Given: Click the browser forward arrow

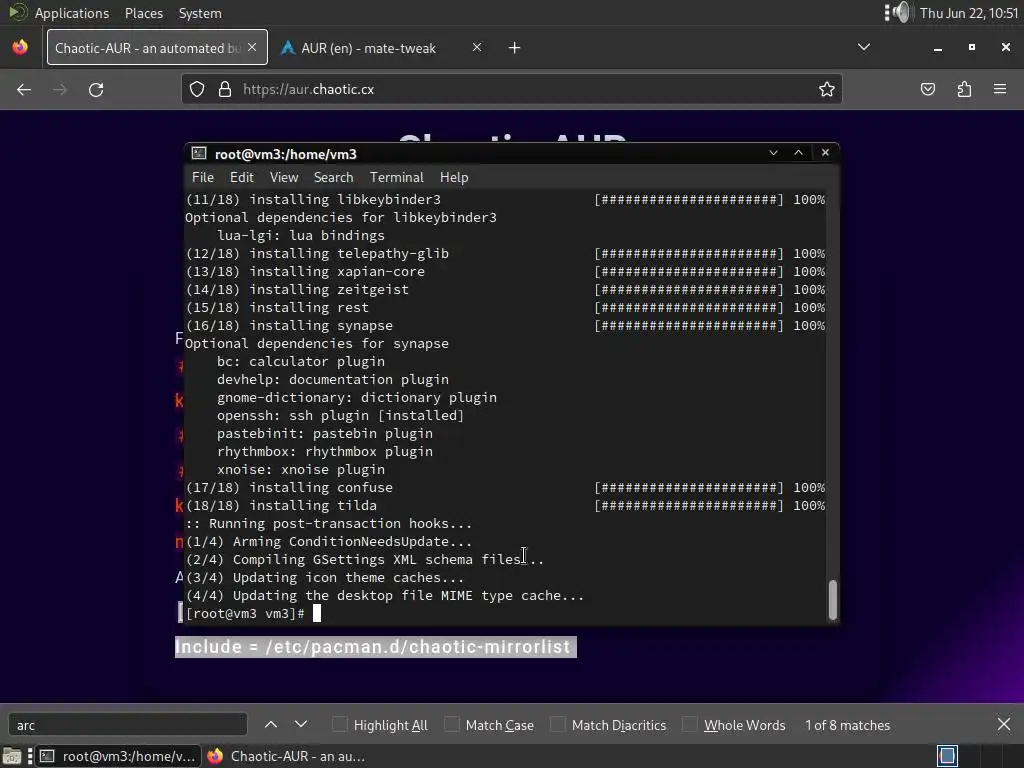Looking at the screenshot, I should [x=59, y=89].
